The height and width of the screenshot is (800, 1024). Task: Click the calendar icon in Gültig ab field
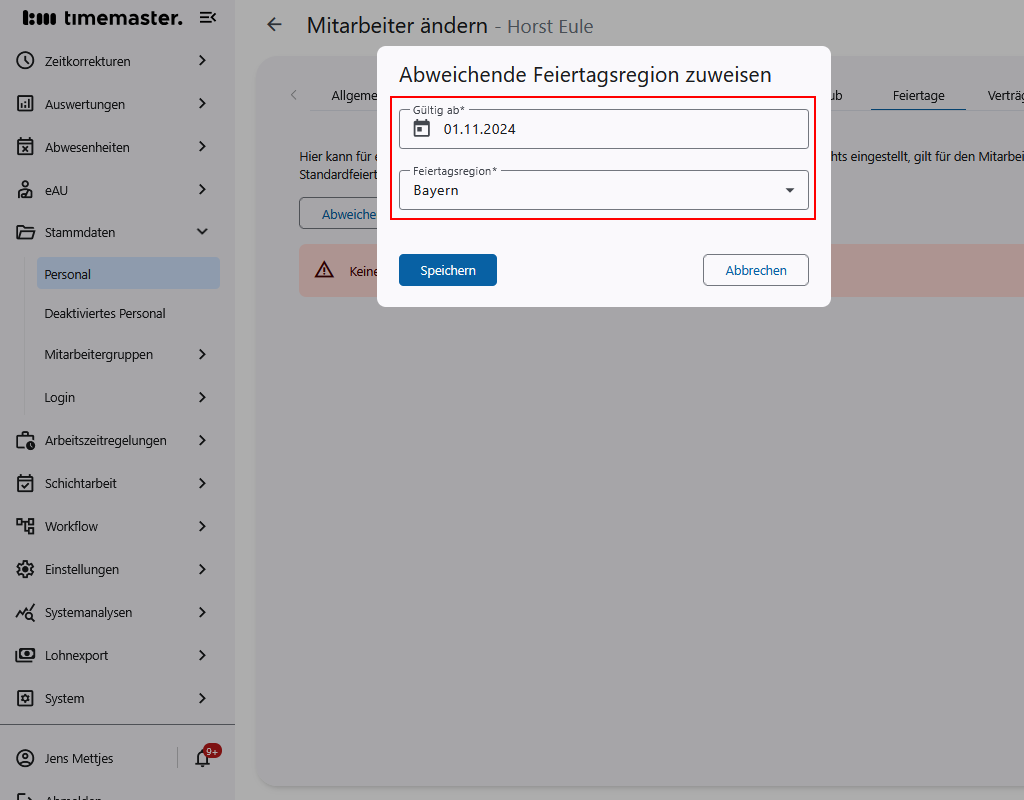click(x=422, y=128)
